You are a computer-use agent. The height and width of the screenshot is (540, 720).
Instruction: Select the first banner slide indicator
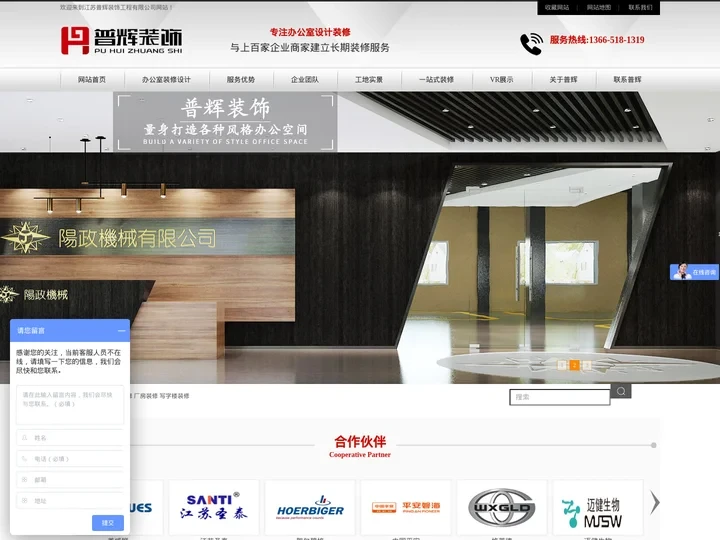point(562,365)
